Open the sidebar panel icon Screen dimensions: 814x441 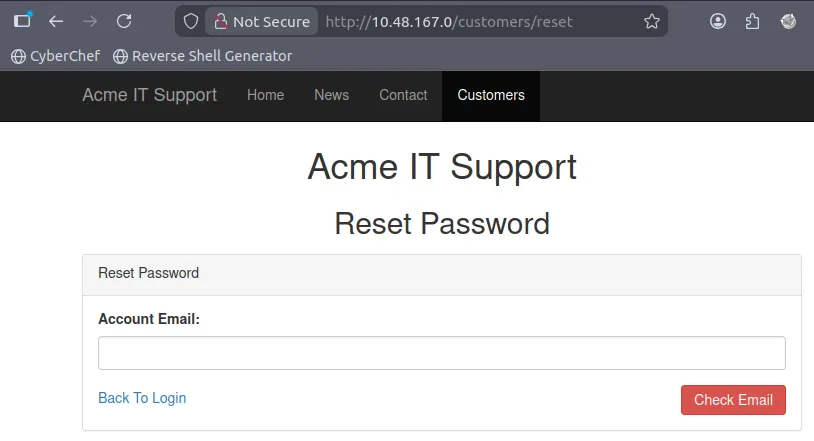[22, 21]
